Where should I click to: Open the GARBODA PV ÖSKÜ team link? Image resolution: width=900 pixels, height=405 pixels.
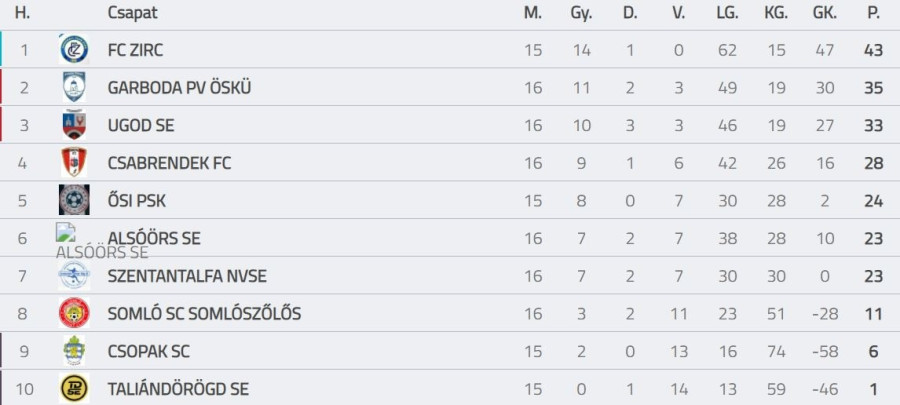pos(179,88)
